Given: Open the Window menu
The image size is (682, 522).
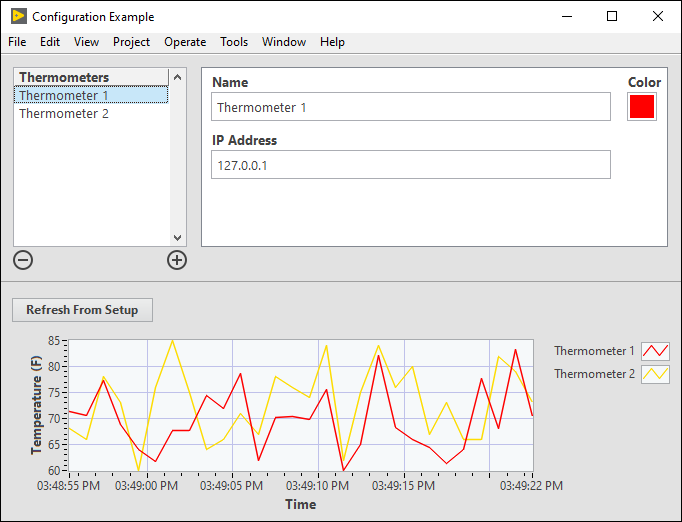Looking at the screenshot, I should pos(284,42).
